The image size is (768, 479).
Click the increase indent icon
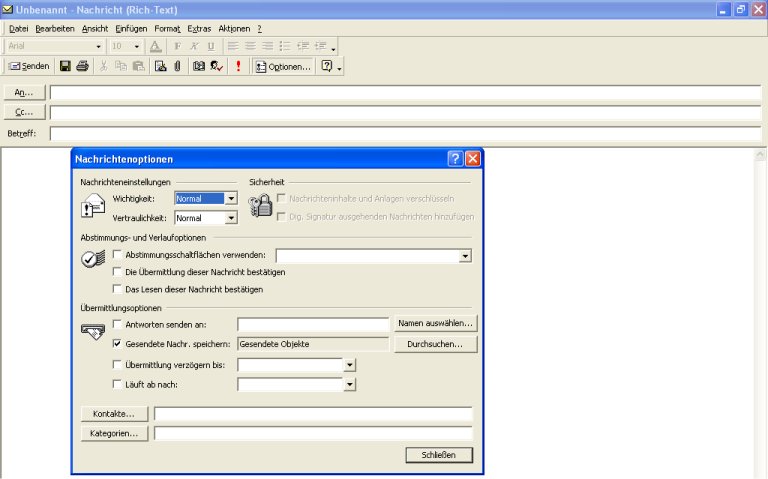tap(321, 47)
